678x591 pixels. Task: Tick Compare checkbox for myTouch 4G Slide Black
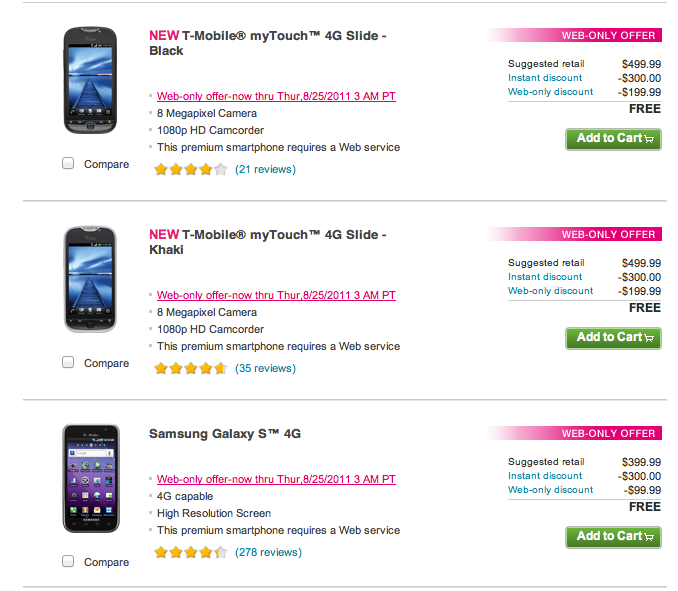point(69,163)
